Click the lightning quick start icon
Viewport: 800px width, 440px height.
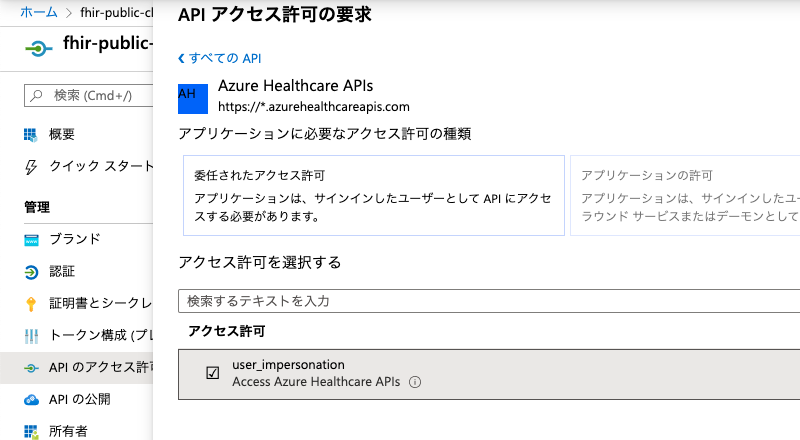tap(31, 167)
